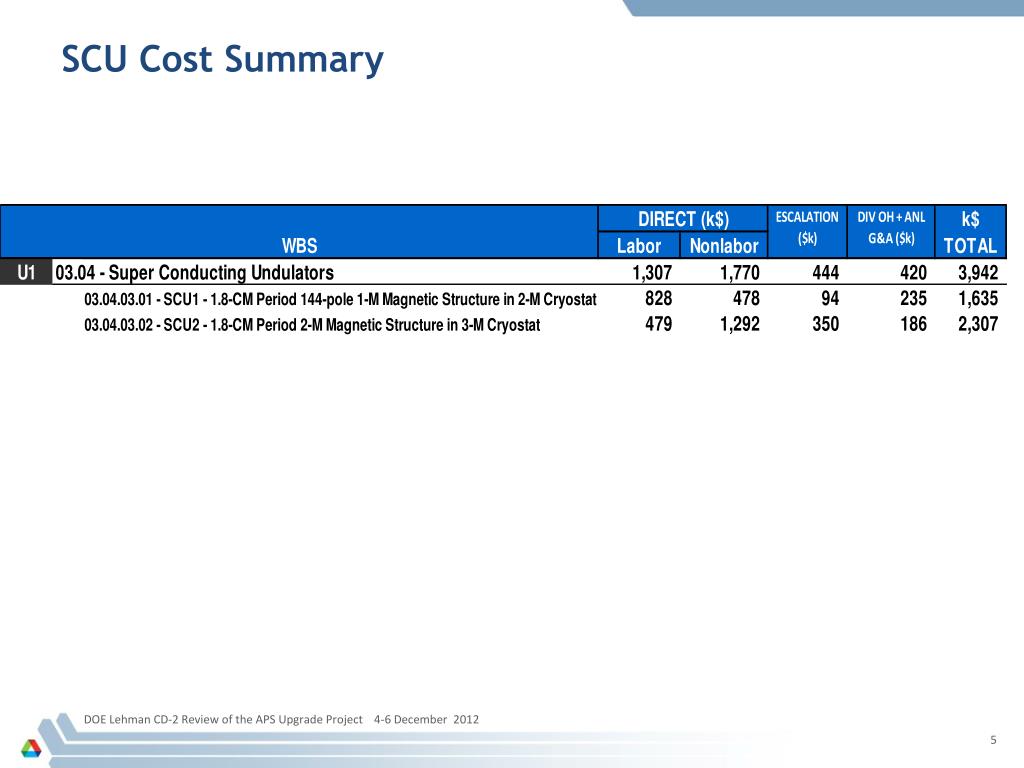This screenshot has height=768, width=1024.
Task: Select SCU1 labor value 828
Action: [658, 298]
